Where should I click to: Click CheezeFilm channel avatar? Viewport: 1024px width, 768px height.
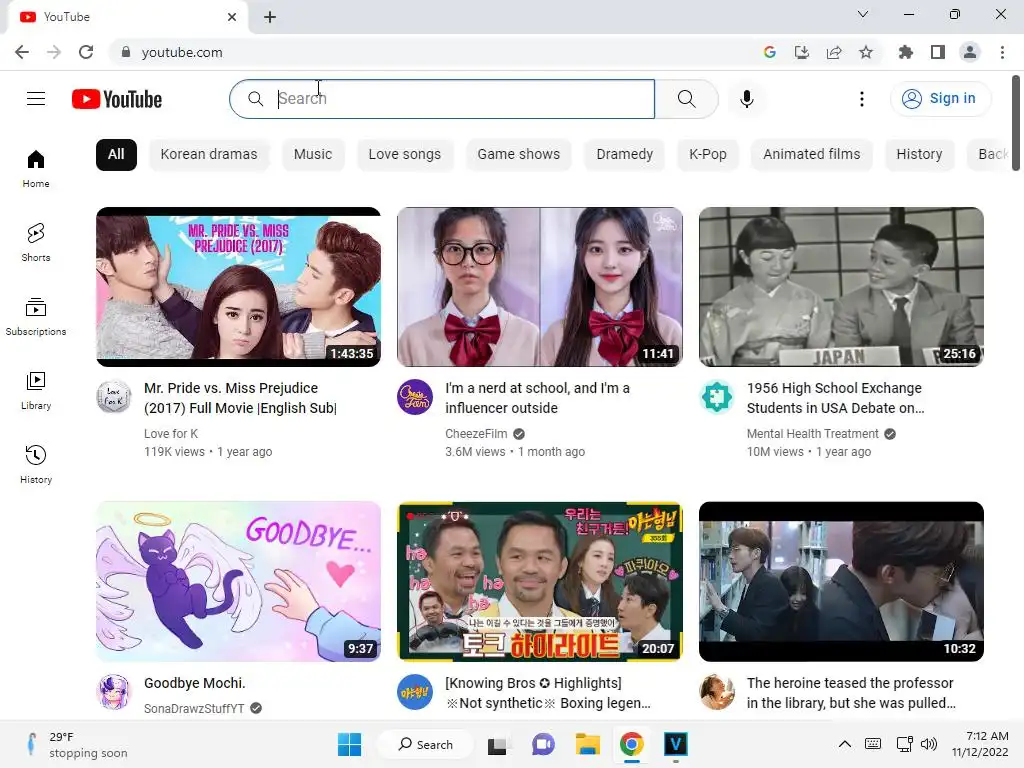click(415, 396)
